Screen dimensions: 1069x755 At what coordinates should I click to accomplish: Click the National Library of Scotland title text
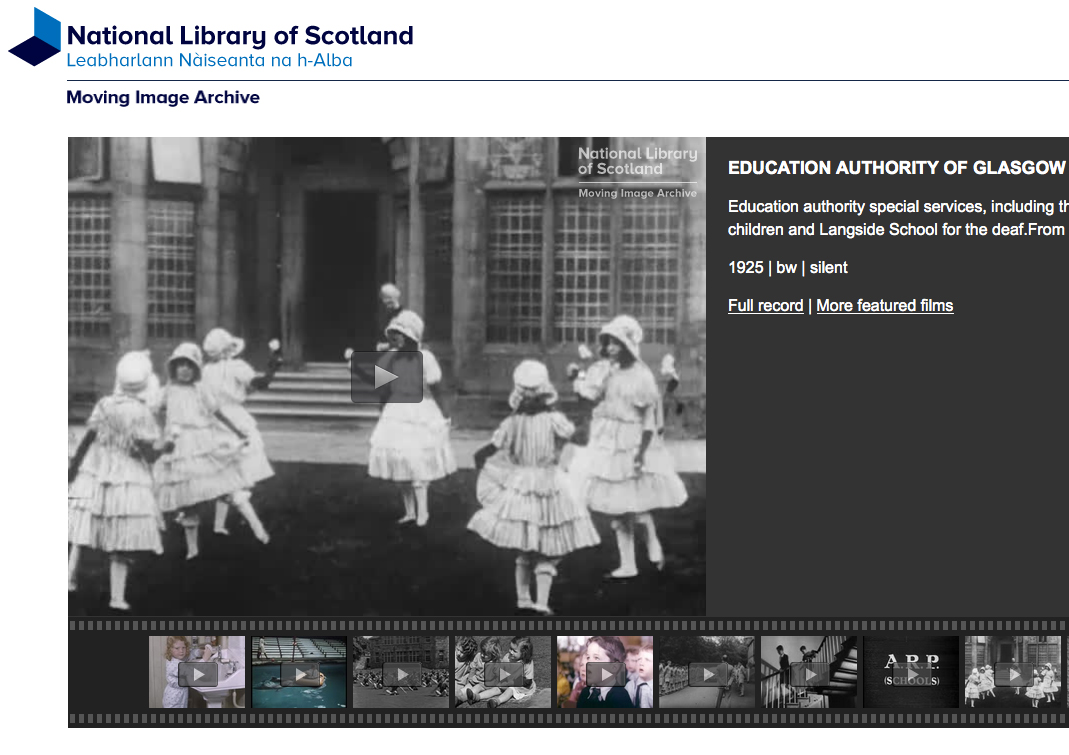click(239, 36)
